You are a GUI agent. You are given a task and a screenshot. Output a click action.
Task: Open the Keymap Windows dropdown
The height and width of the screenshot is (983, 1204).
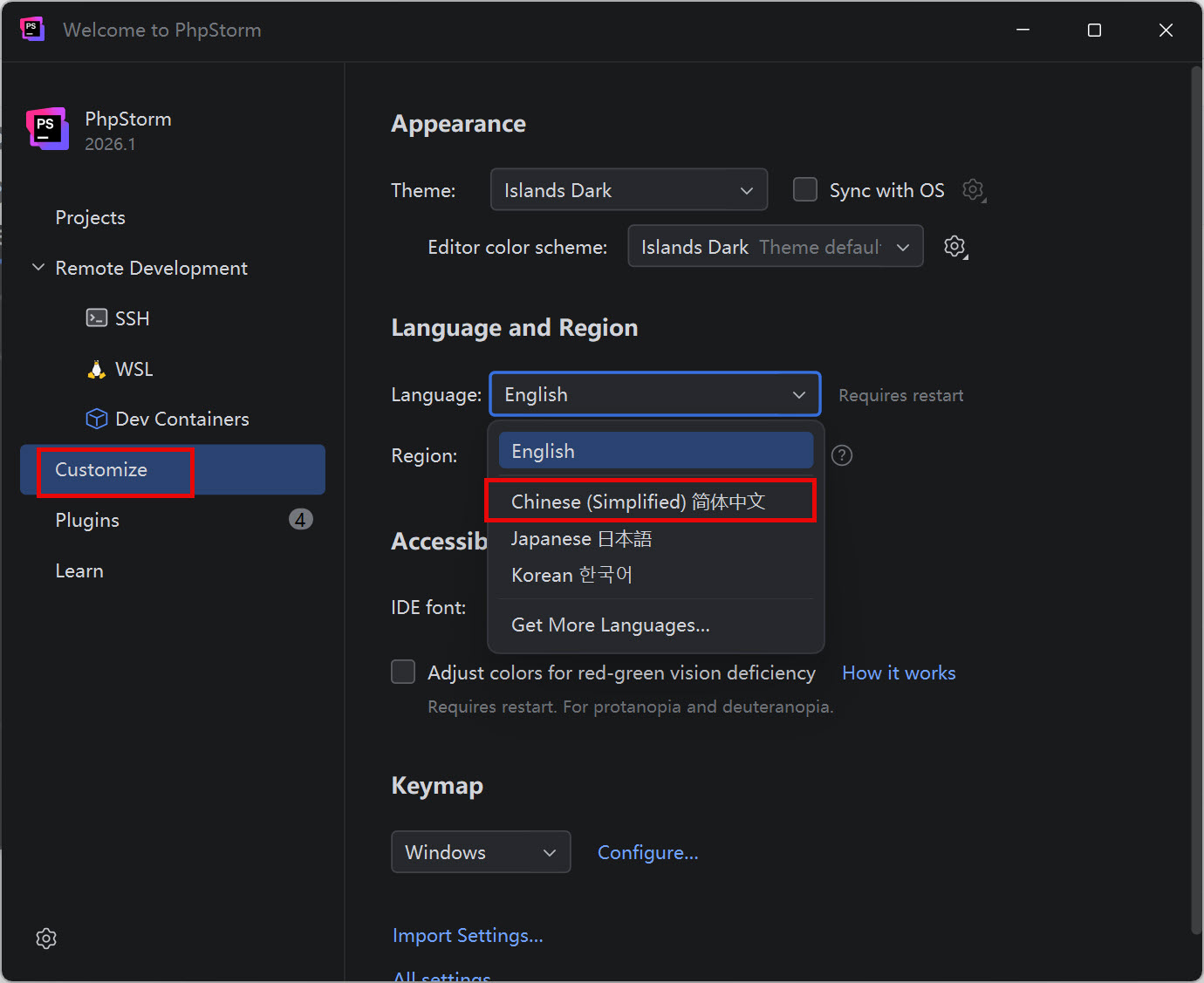[480, 852]
